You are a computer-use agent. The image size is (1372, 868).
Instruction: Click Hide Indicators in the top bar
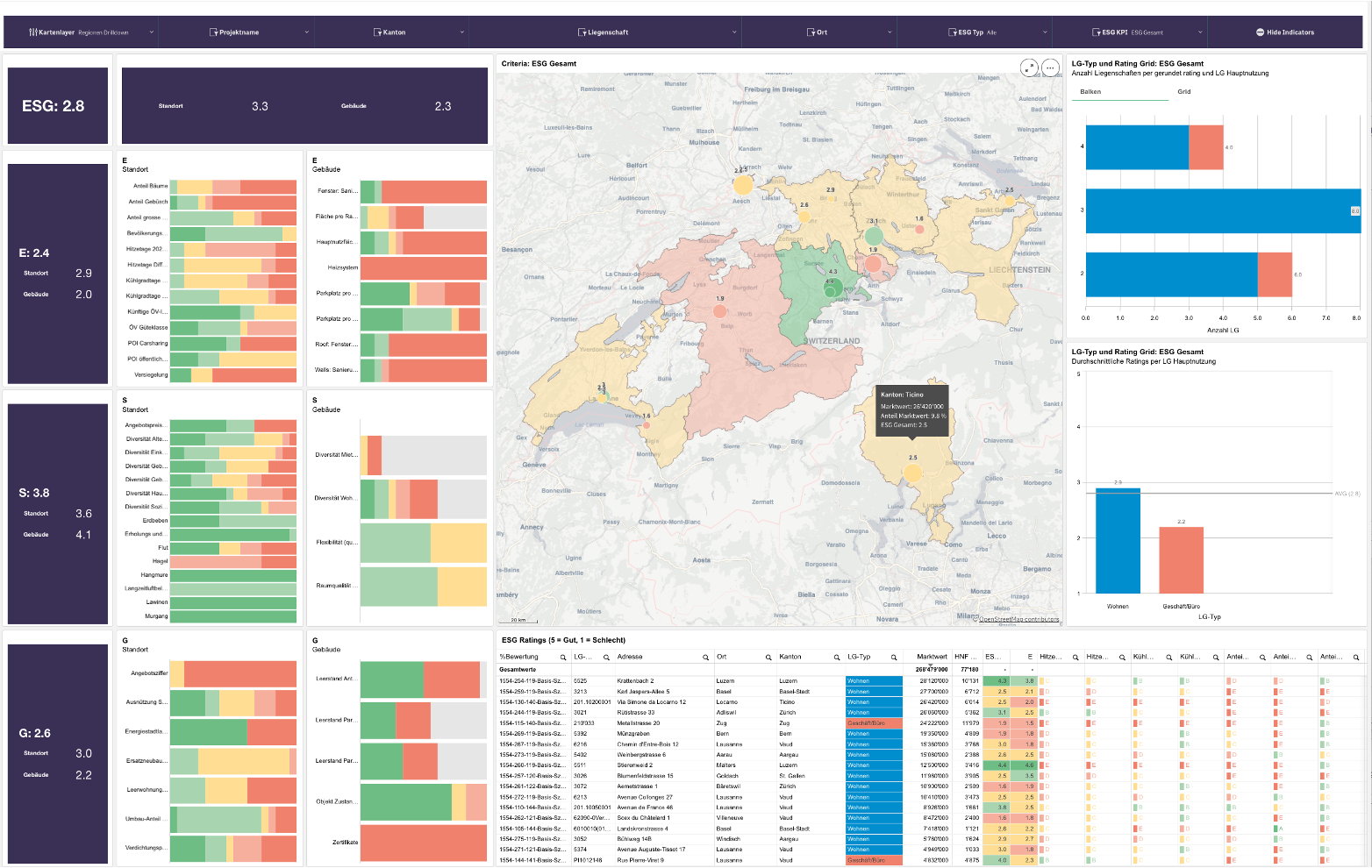[1285, 32]
